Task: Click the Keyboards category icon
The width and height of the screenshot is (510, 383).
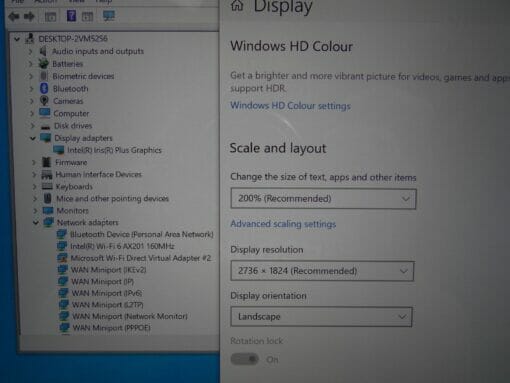Action: click(47, 186)
